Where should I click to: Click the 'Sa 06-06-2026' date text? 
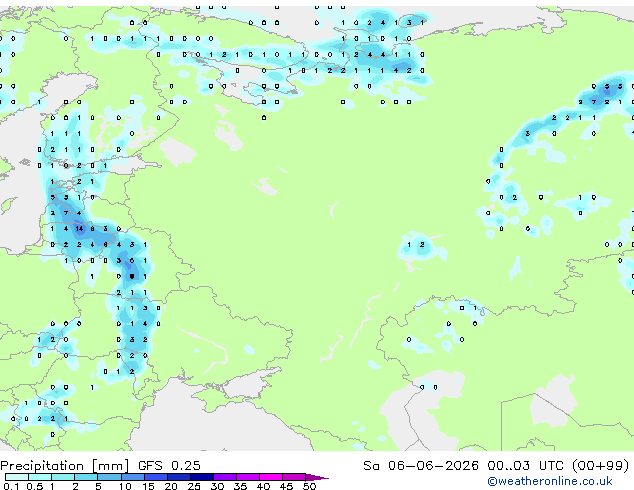point(421,466)
